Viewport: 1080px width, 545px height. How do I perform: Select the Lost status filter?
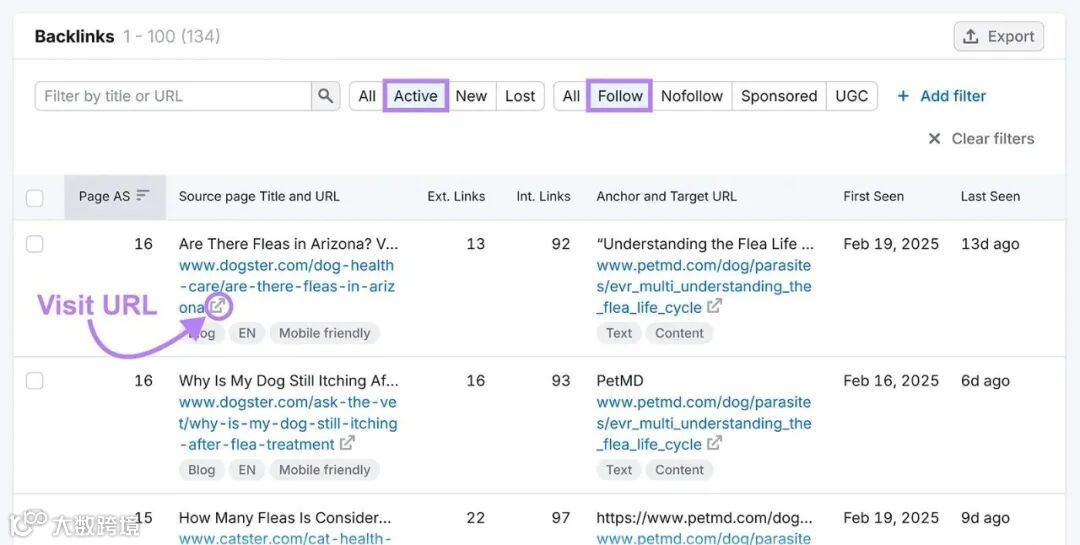pyautogui.click(x=520, y=96)
